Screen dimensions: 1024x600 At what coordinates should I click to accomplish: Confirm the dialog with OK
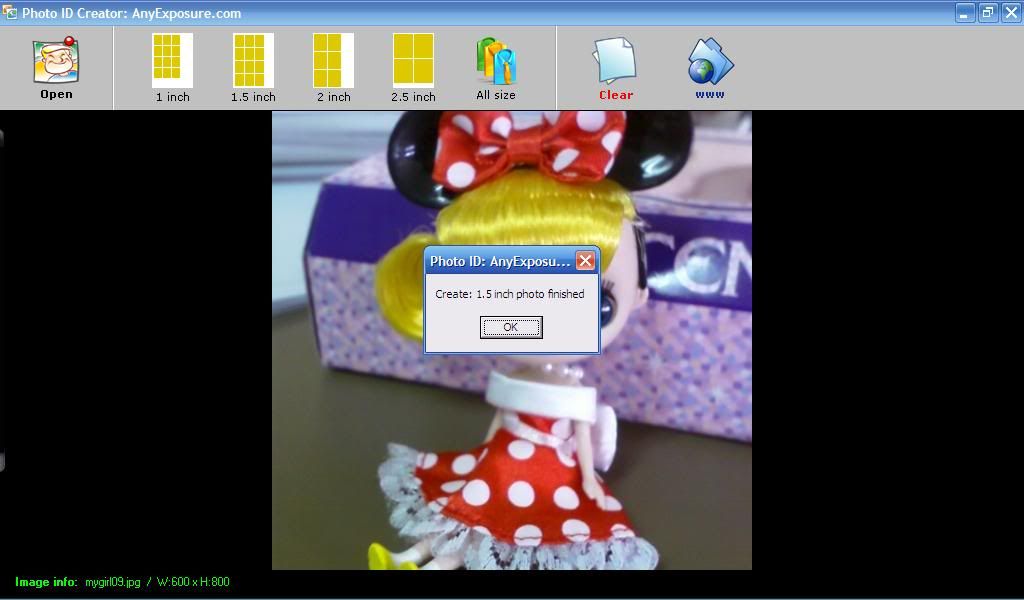pos(511,327)
